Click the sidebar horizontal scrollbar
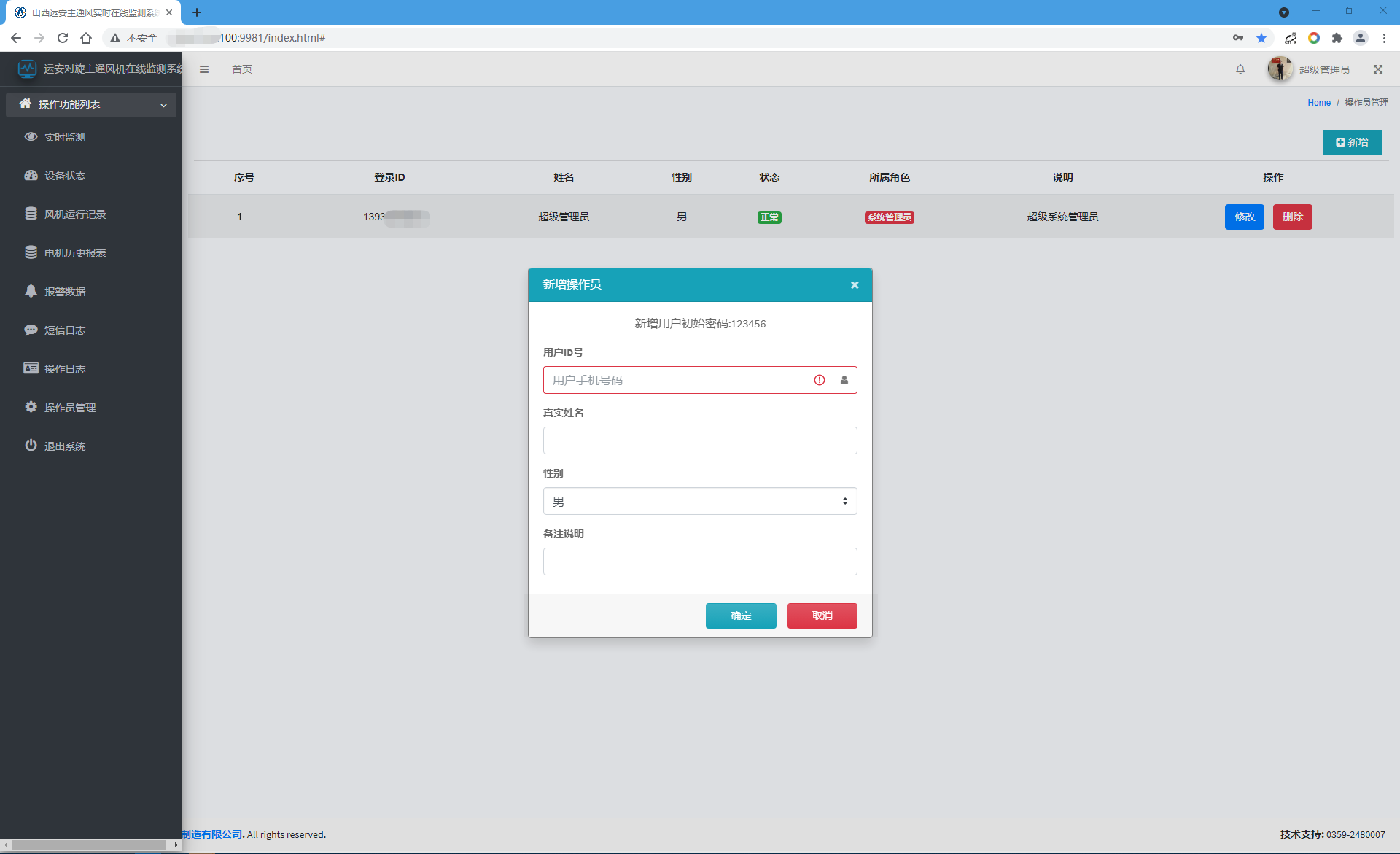The width and height of the screenshot is (1400, 854). coord(89,845)
